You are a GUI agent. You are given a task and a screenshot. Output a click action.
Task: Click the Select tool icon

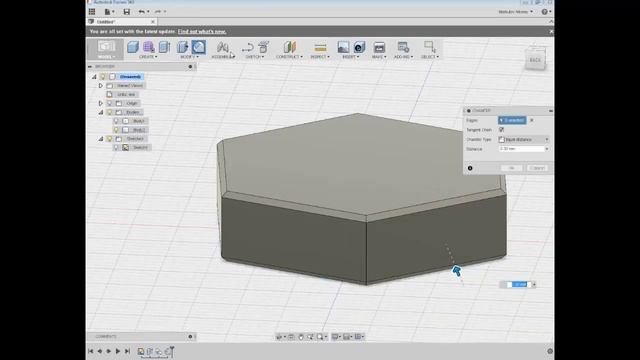pyautogui.click(x=430, y=47)
